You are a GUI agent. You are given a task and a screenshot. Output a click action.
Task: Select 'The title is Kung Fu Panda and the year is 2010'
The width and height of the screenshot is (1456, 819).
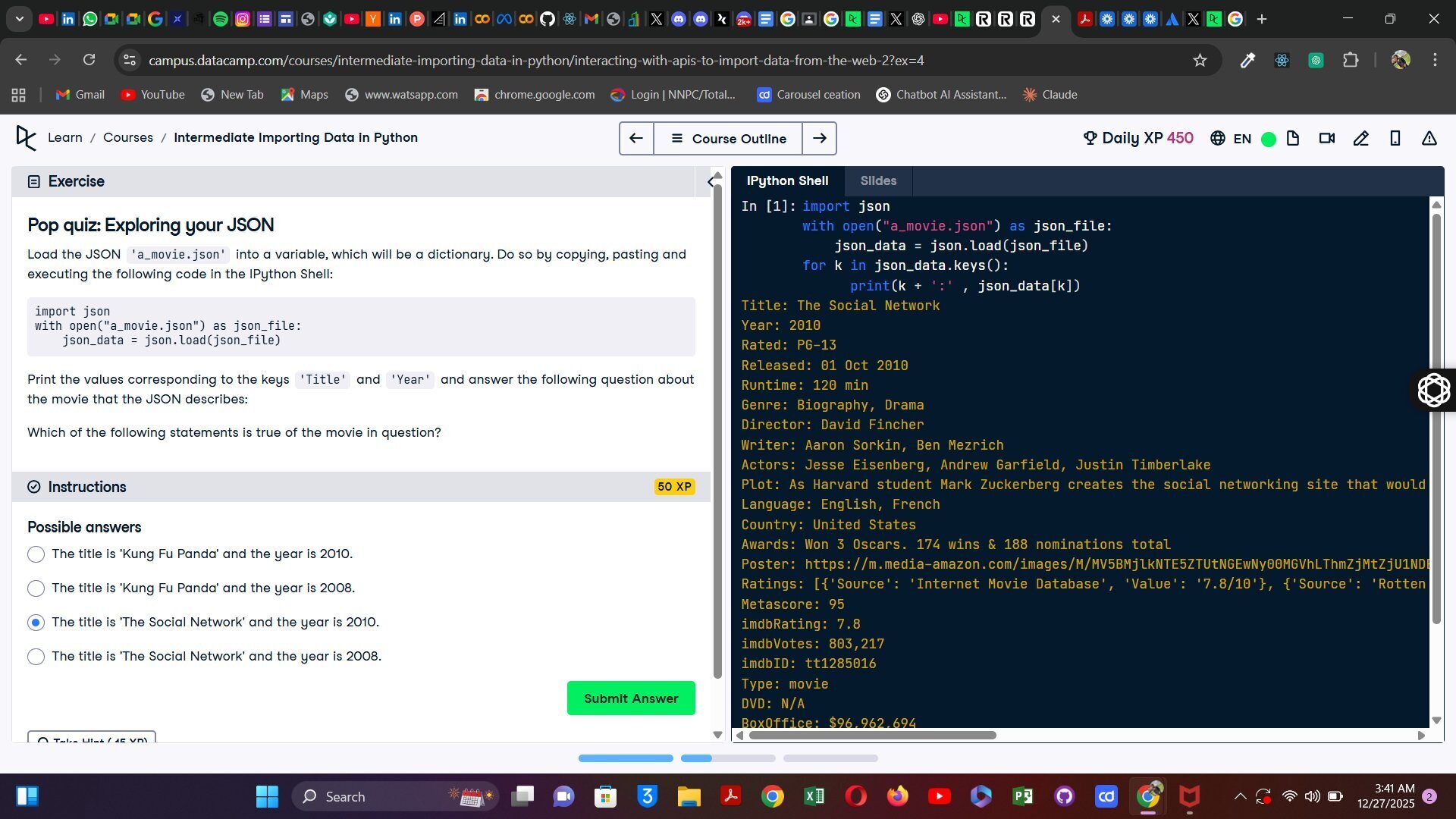pos(36,554)
